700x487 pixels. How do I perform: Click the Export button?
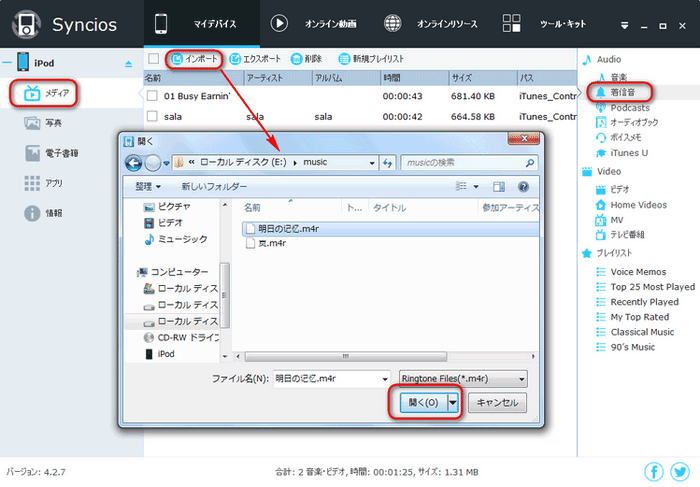pyautogui.click(x=255, y=59)
